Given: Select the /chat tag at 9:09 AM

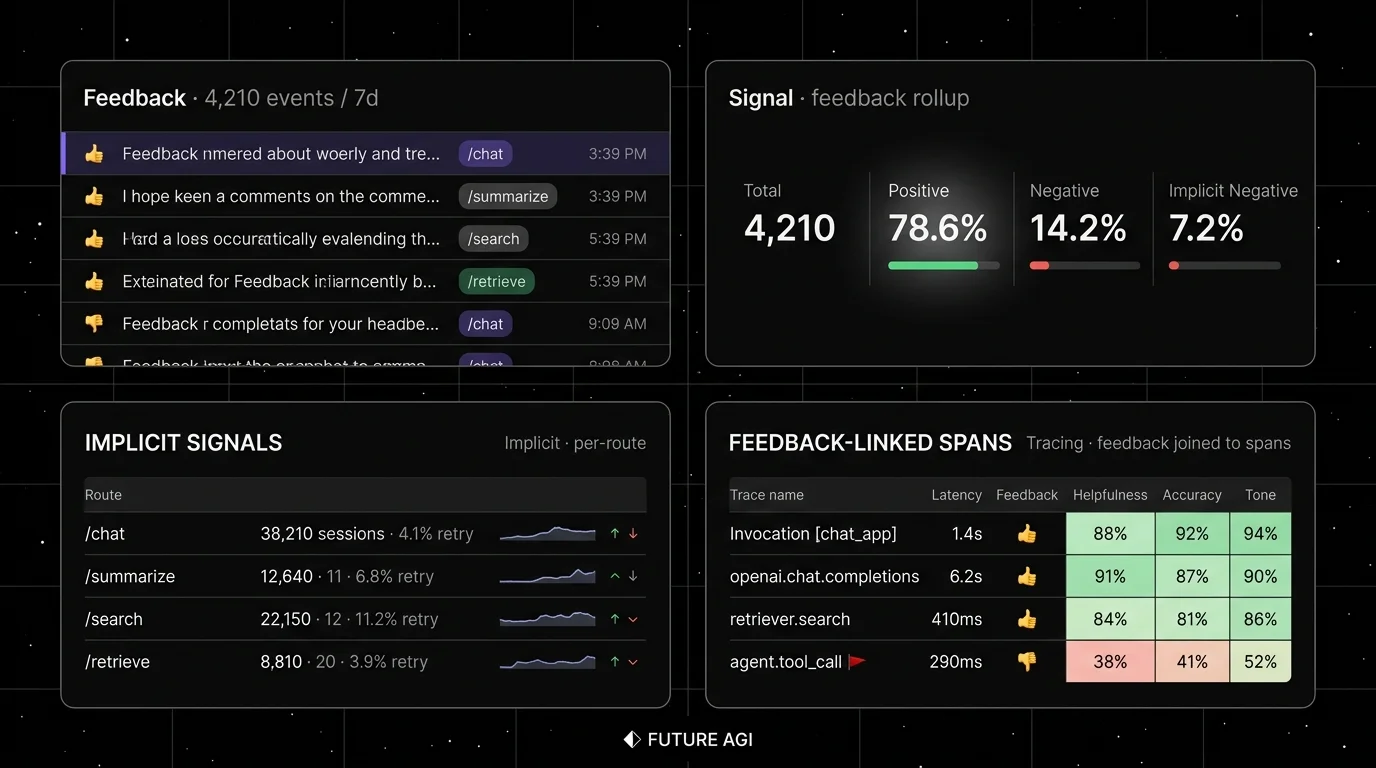Looking at the screenshot, I should 486,324.
